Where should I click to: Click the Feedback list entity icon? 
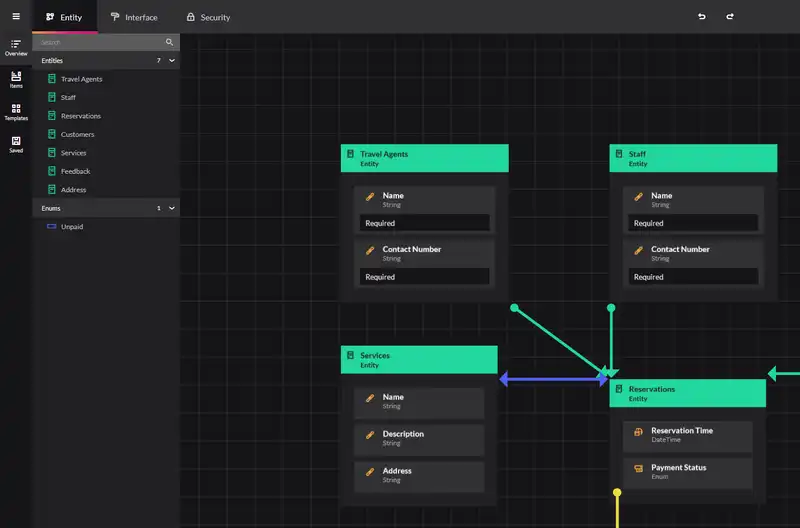click(x=52, y=171)
